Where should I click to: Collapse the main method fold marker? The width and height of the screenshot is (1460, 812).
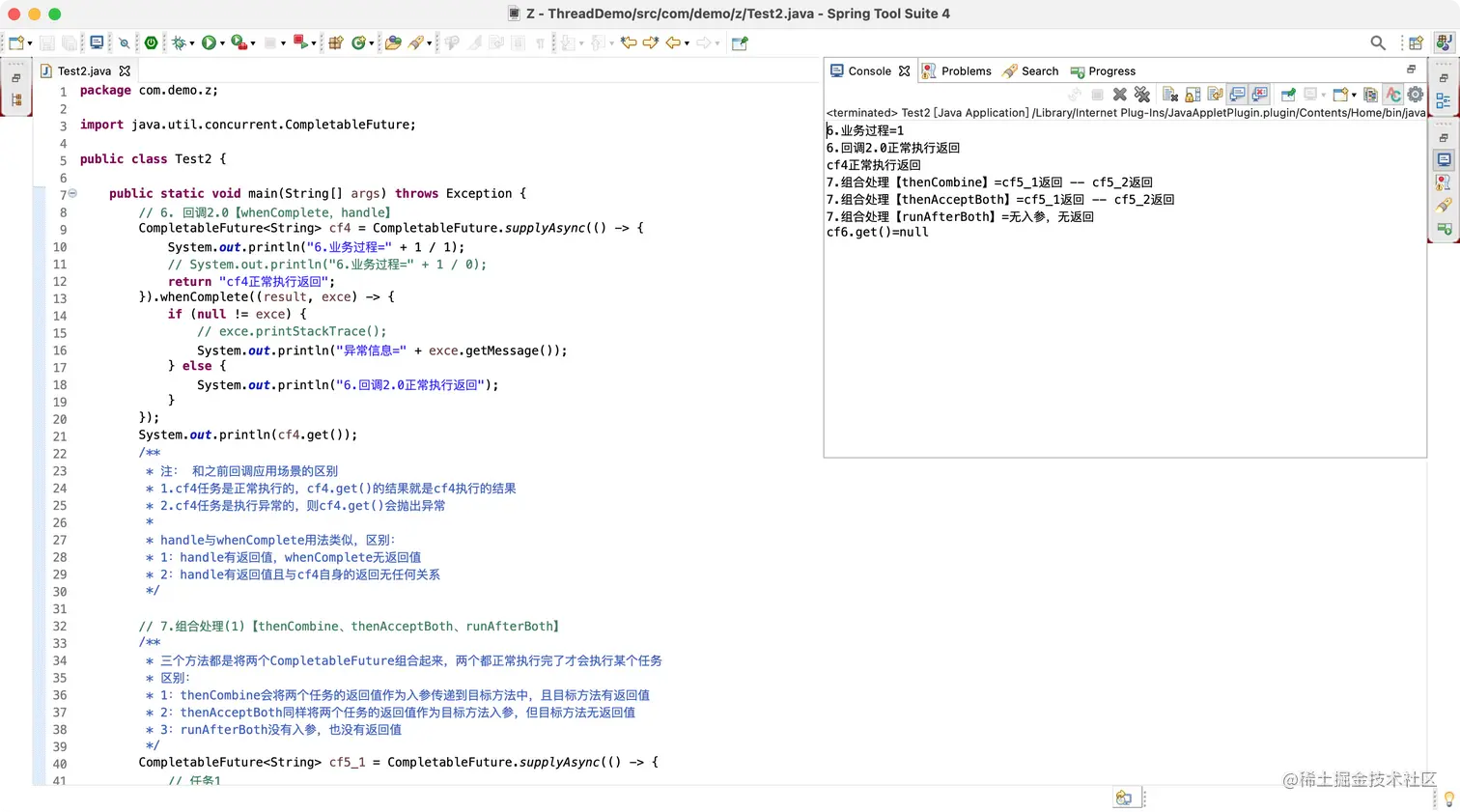[x=72, y=194]
